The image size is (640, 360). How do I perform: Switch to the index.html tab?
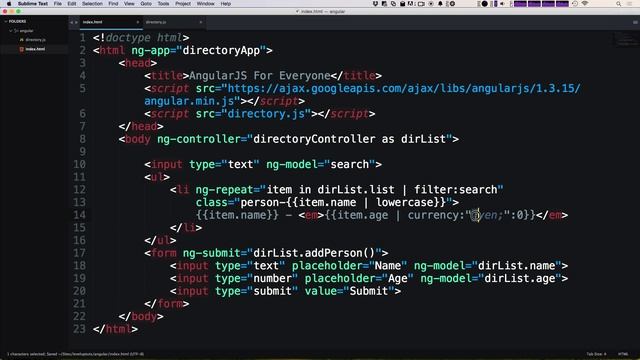click(111, 22)
